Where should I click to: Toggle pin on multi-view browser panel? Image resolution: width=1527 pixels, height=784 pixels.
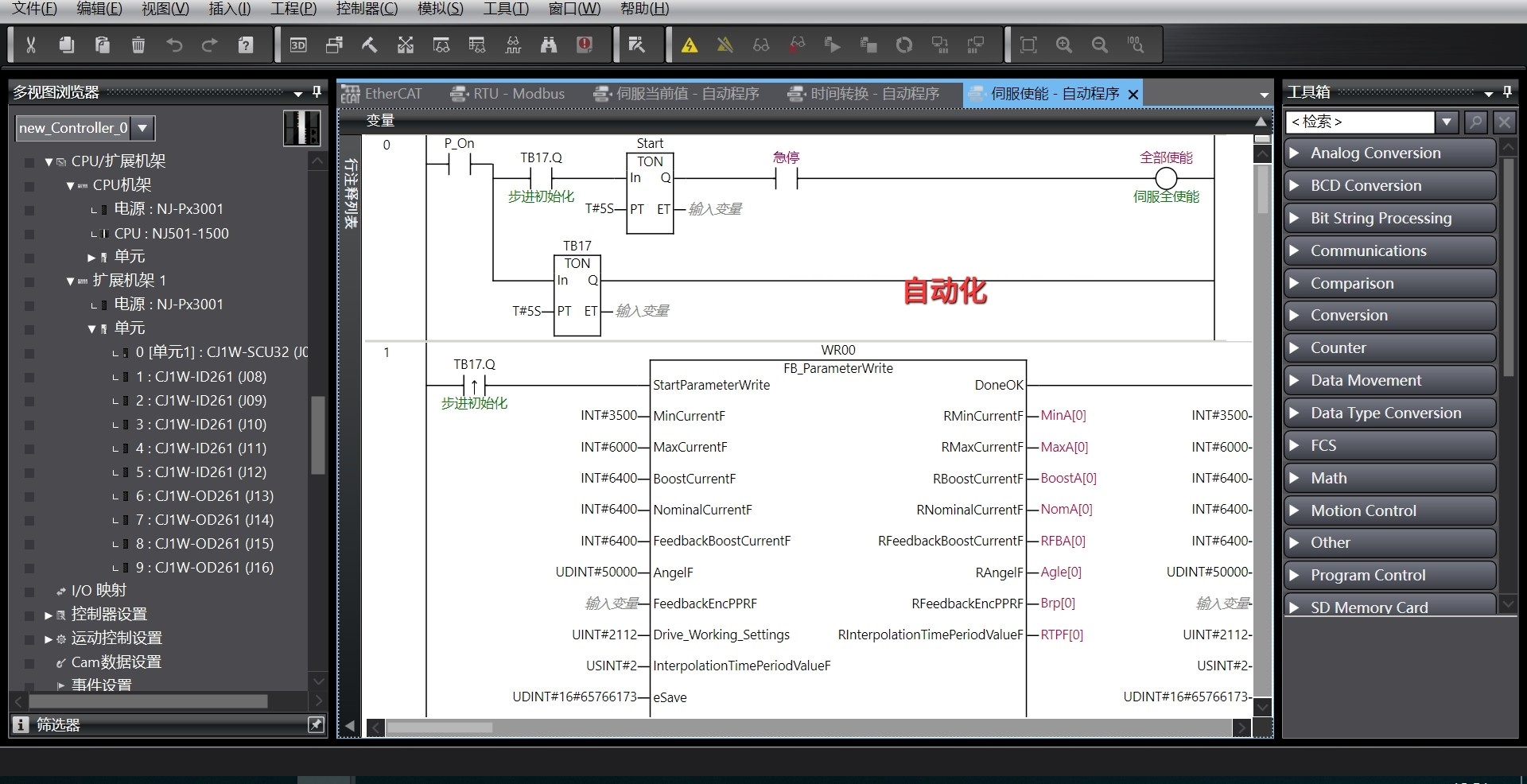pos(317,92)
